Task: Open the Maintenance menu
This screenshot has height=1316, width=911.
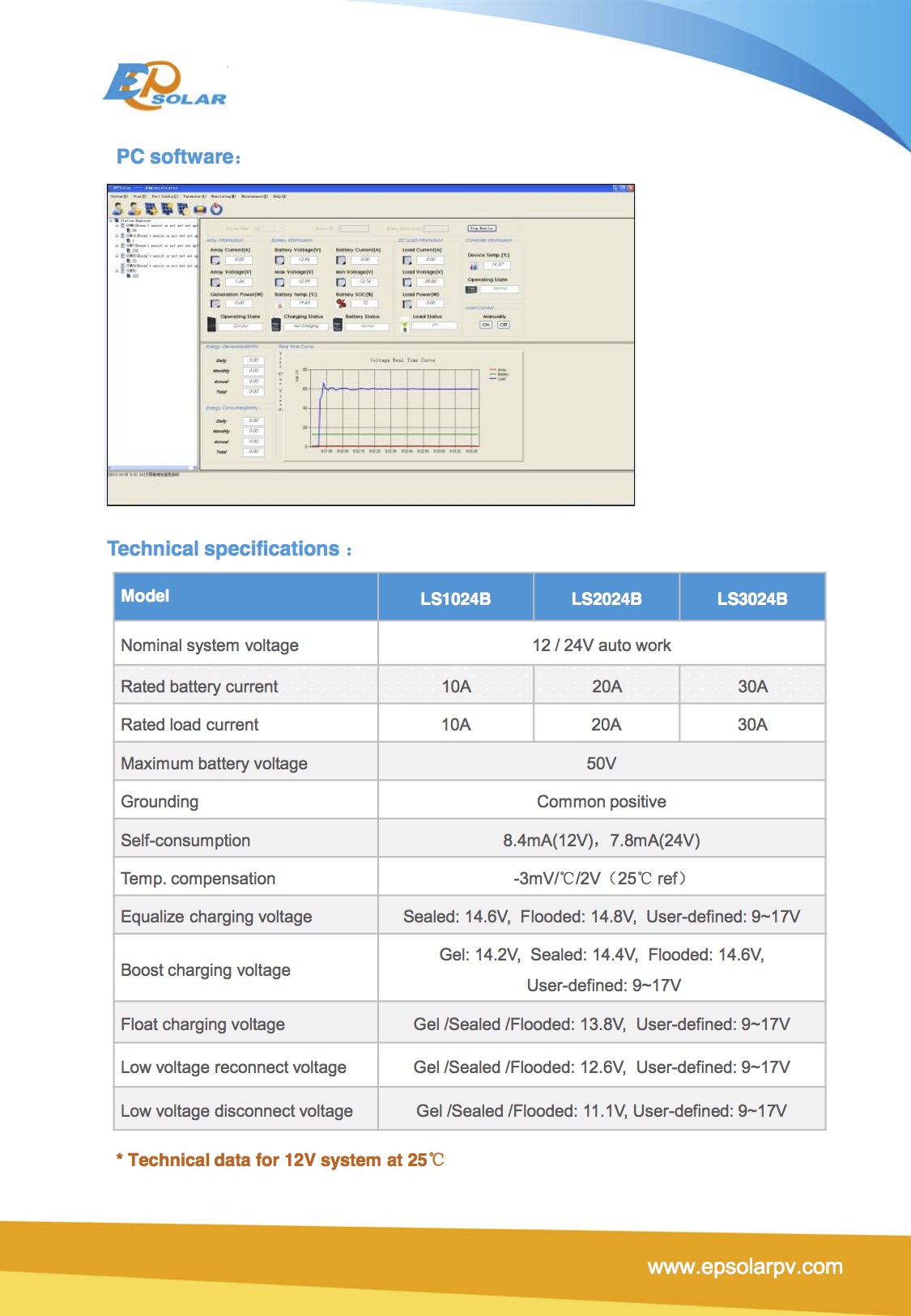Action: (x=254, y=196)
